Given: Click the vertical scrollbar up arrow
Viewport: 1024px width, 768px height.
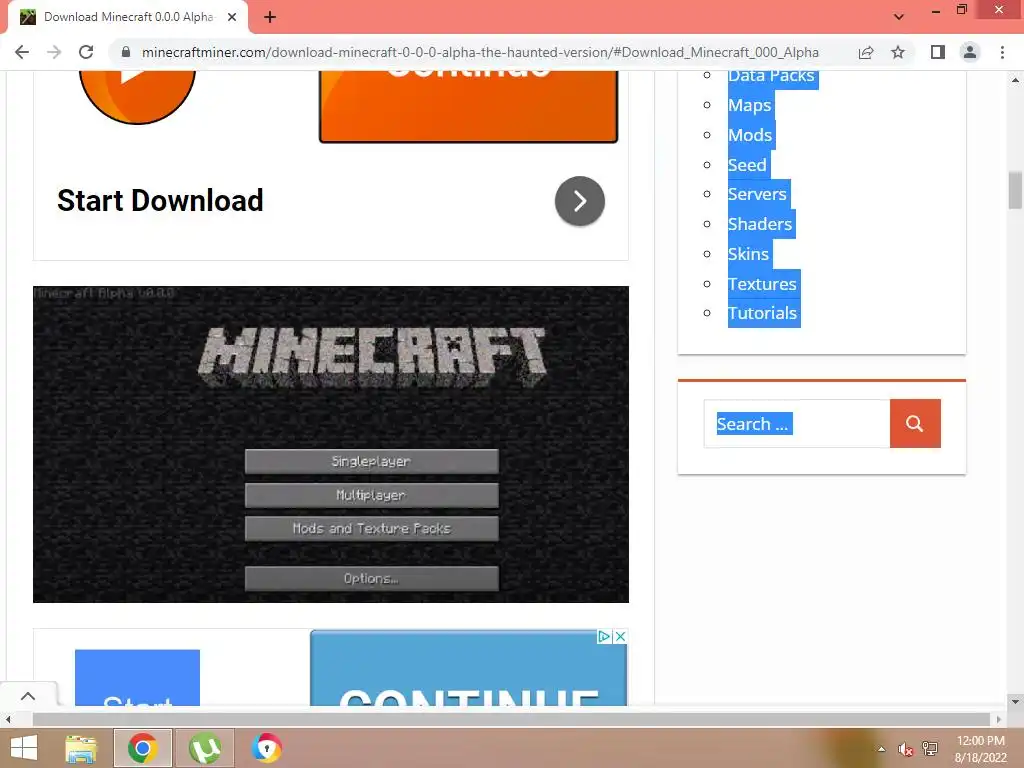Looking at the screenshot, I should tap(1015, 80).
